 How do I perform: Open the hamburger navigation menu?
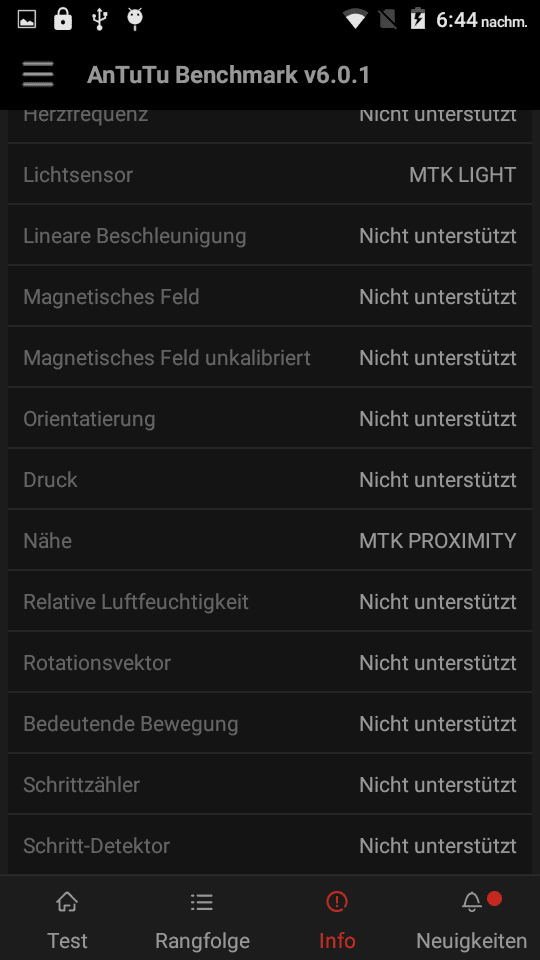[38, 75]
